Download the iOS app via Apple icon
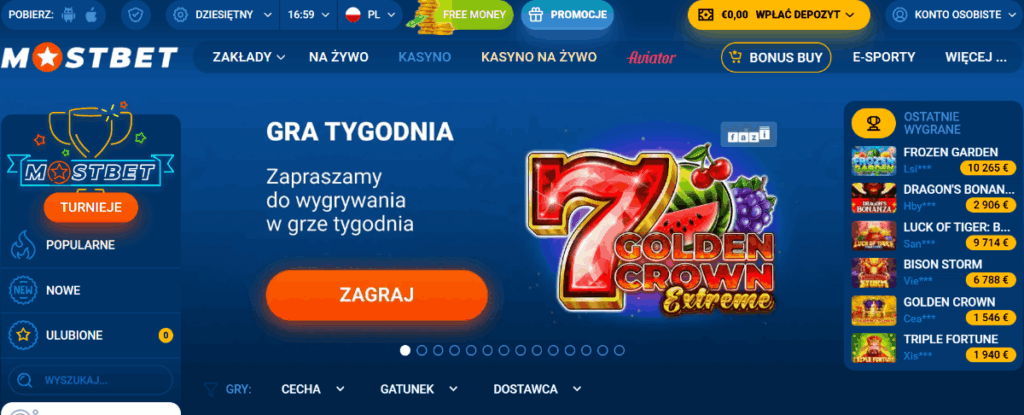 point(91,14)
